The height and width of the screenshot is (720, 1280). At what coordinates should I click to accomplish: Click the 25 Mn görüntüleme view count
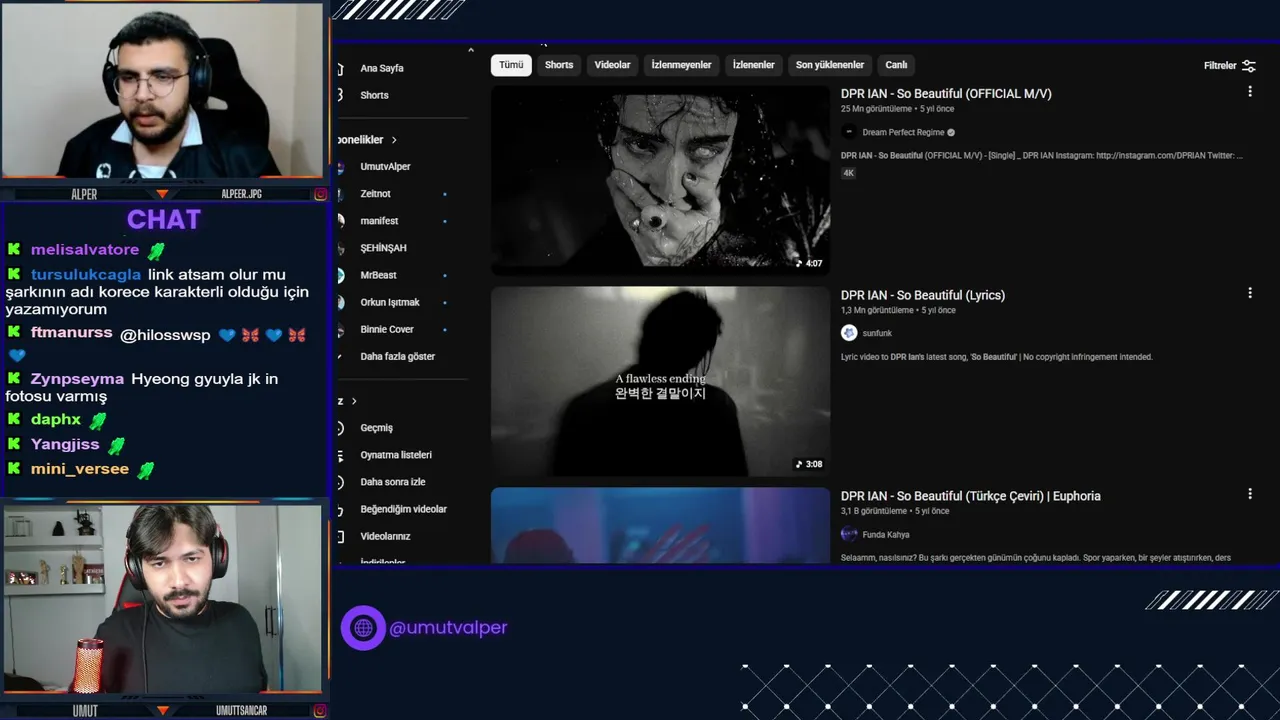(x=876, y=109)
